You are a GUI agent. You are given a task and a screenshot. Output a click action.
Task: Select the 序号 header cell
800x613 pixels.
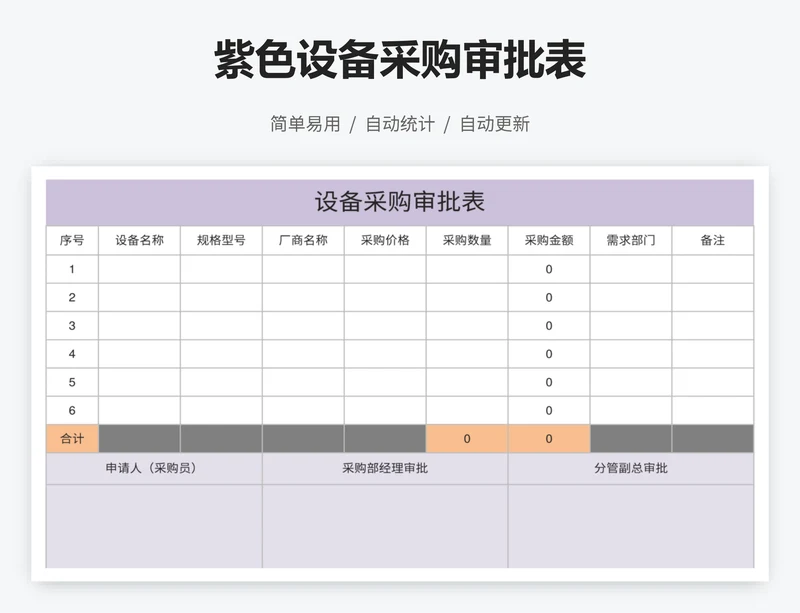click(x=72, y=240)
